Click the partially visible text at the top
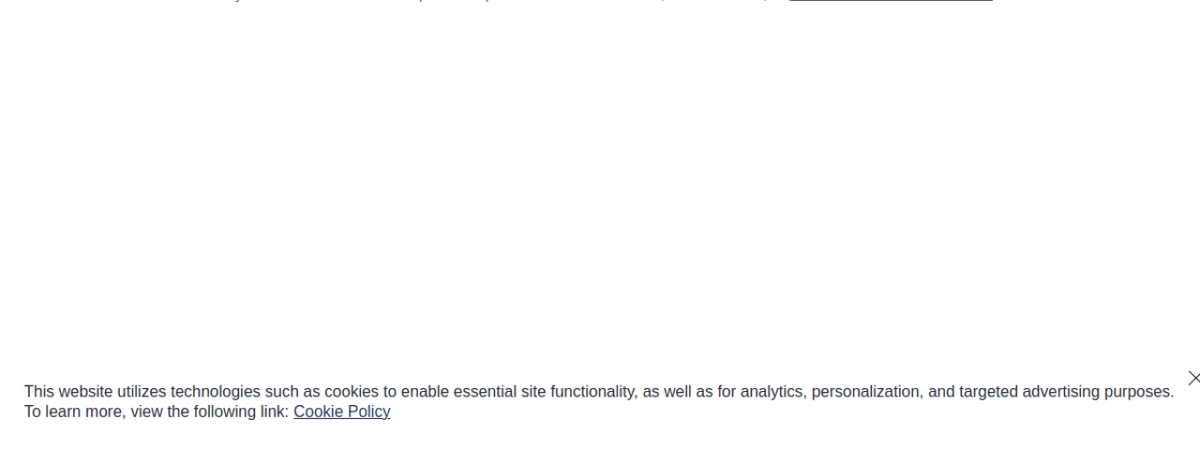The width and height of the screenshot is (1200, 450). [x=500, y=2]
